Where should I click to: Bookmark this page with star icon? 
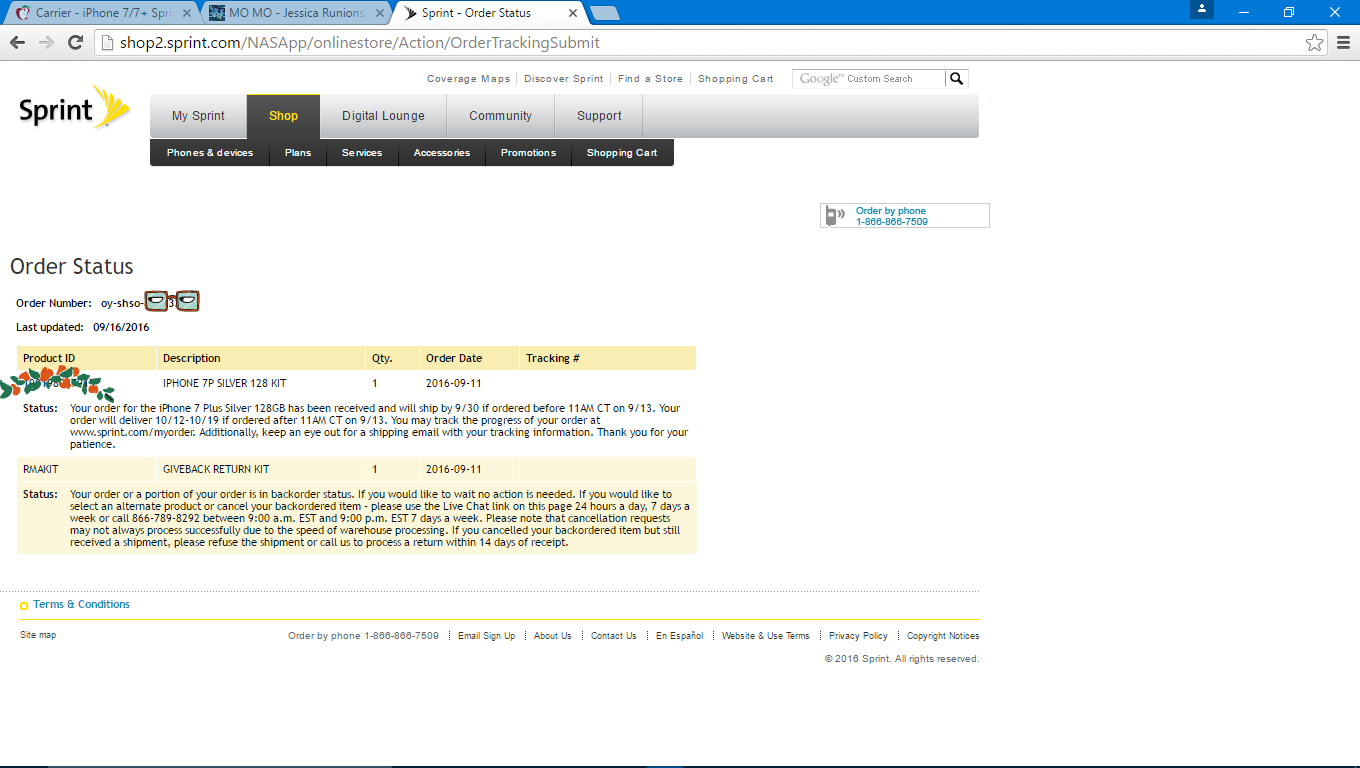pos(1314,43)
